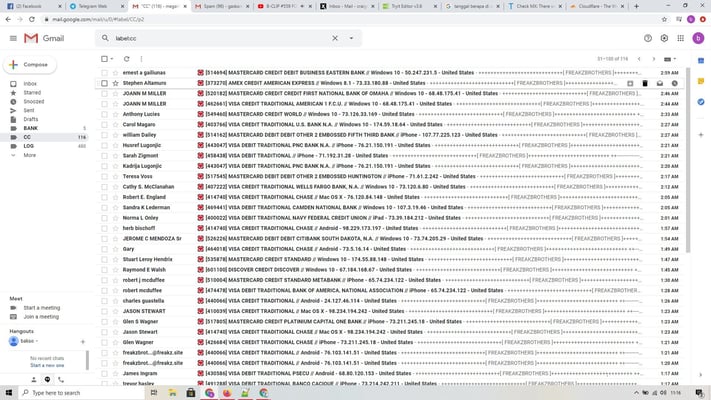Open the Sent folder
The height and width of the screenshot is (400, 711).
[x=29, y=111]
